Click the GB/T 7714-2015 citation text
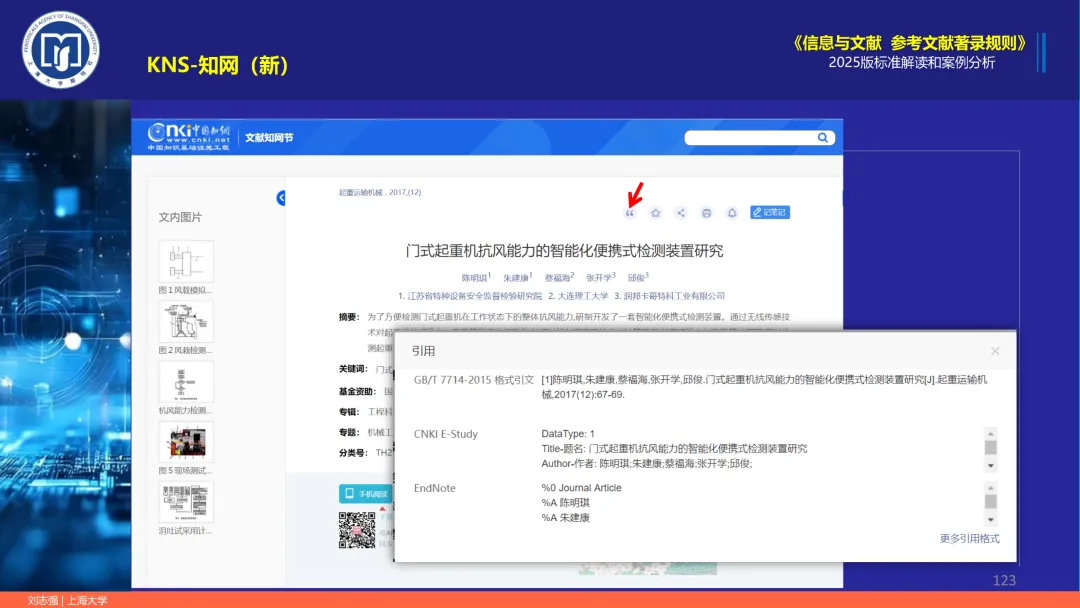The image size is (1080, 608). tap(764, 387)
